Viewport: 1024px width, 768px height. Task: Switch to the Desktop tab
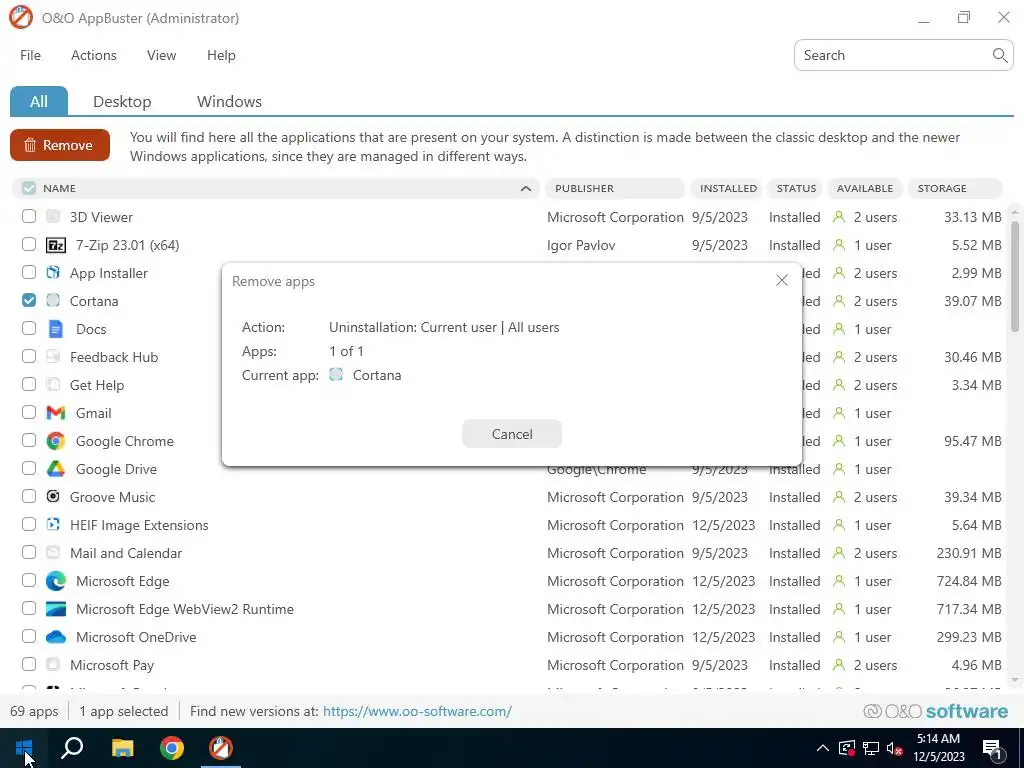[x=122, y=101]
